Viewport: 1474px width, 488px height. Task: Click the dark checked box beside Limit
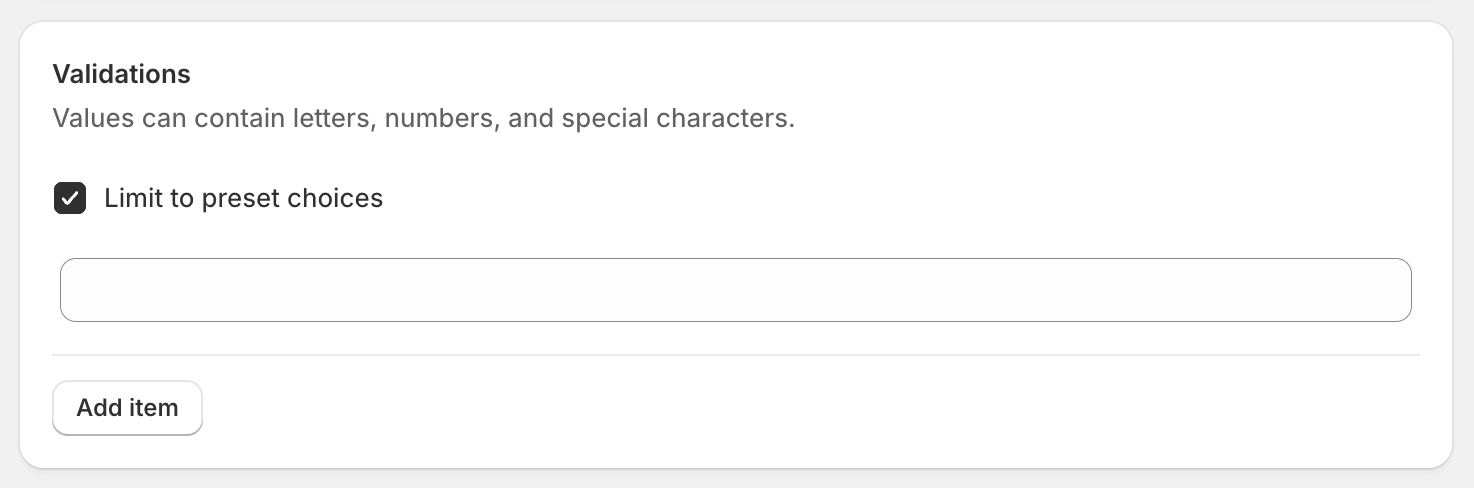coord(70,198)
